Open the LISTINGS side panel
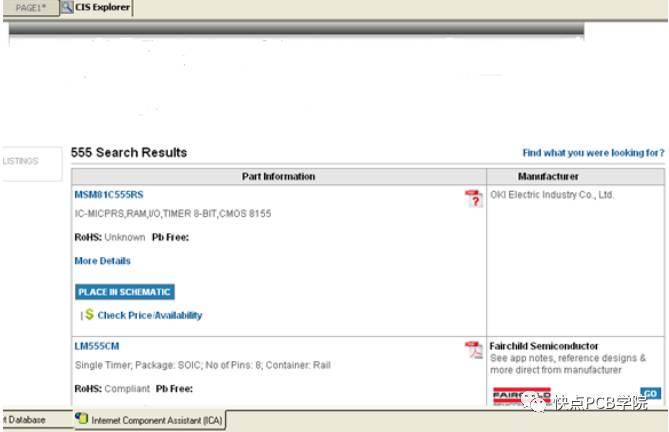Screen dimensions: 669x432 [x=32, y=163]
